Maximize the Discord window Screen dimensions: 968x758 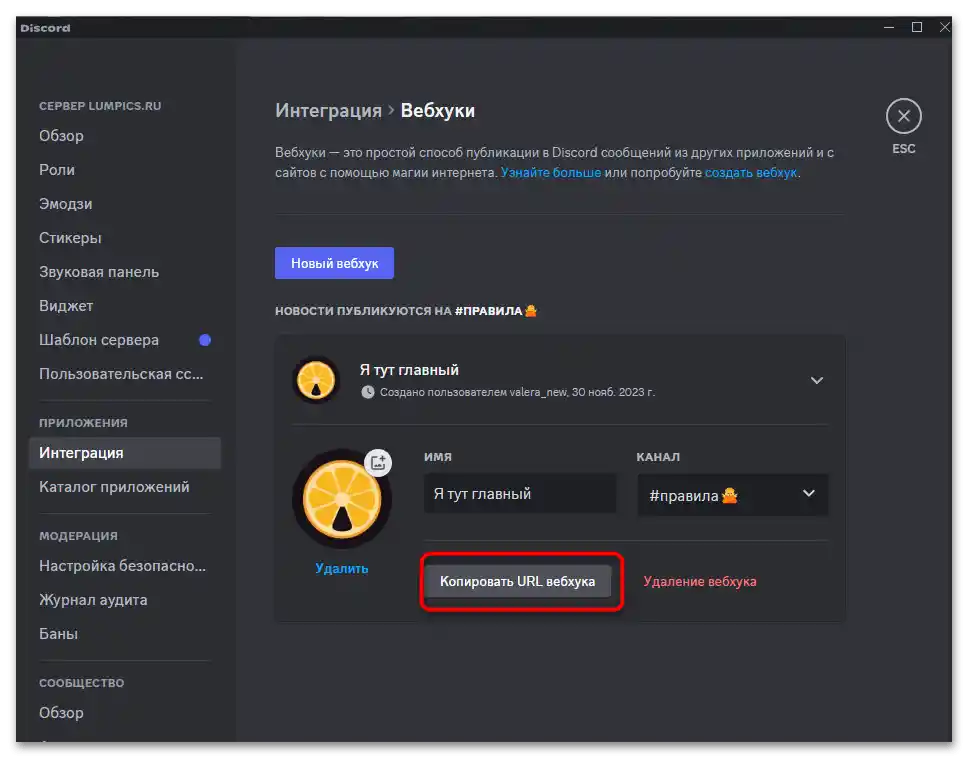(x=917, y=27)
